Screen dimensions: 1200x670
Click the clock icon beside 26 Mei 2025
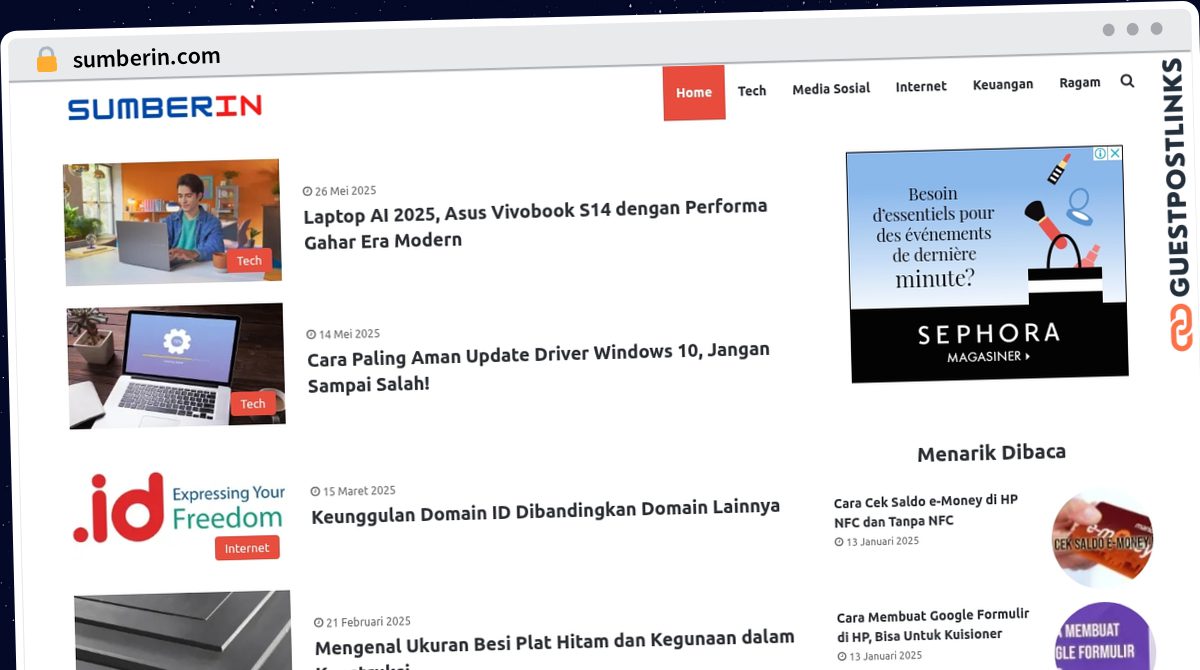tap(307, 190)
